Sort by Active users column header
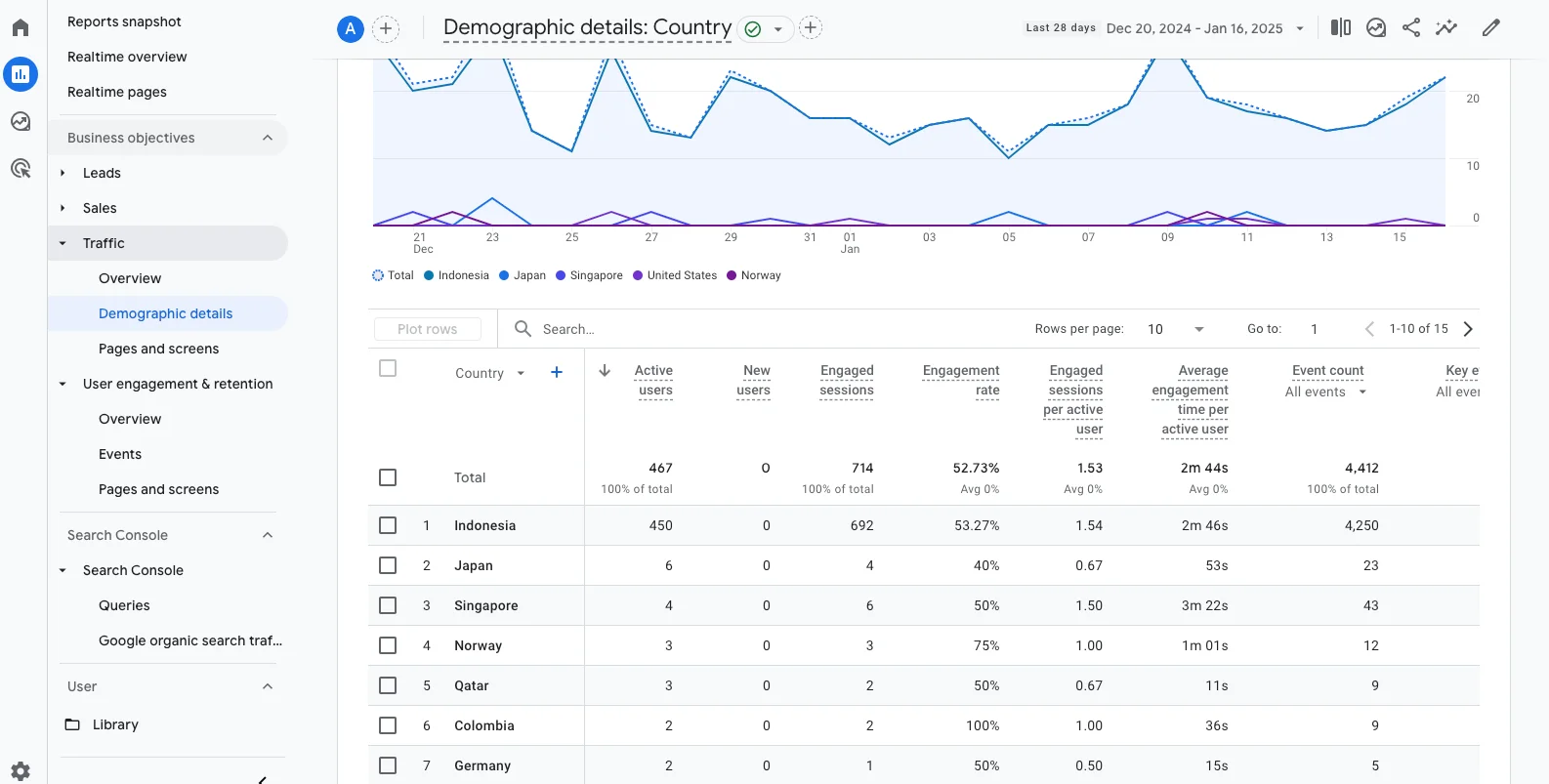The image size is (1549, 784). pos(653,380)
